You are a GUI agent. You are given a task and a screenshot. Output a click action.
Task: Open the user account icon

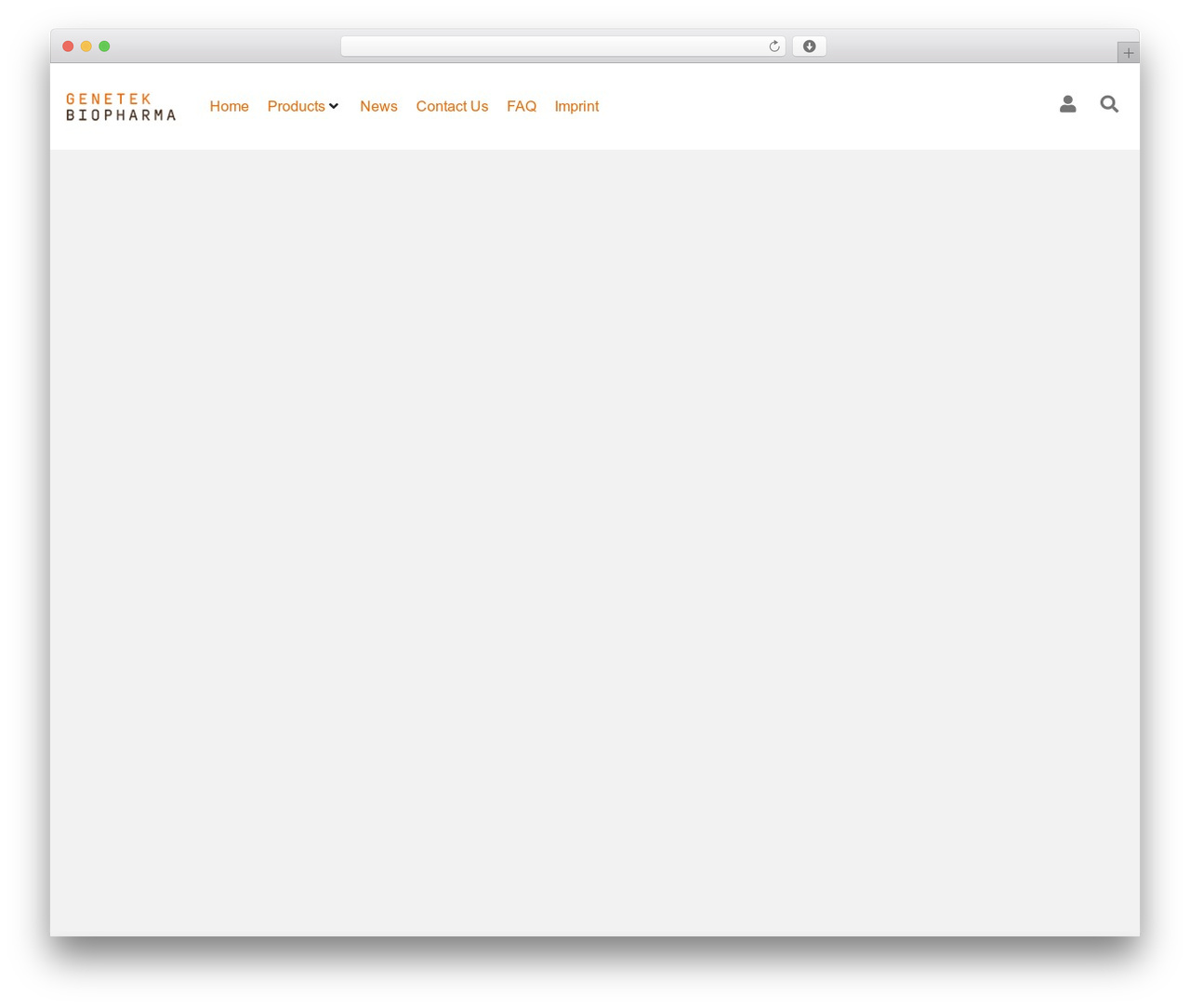1067,104
